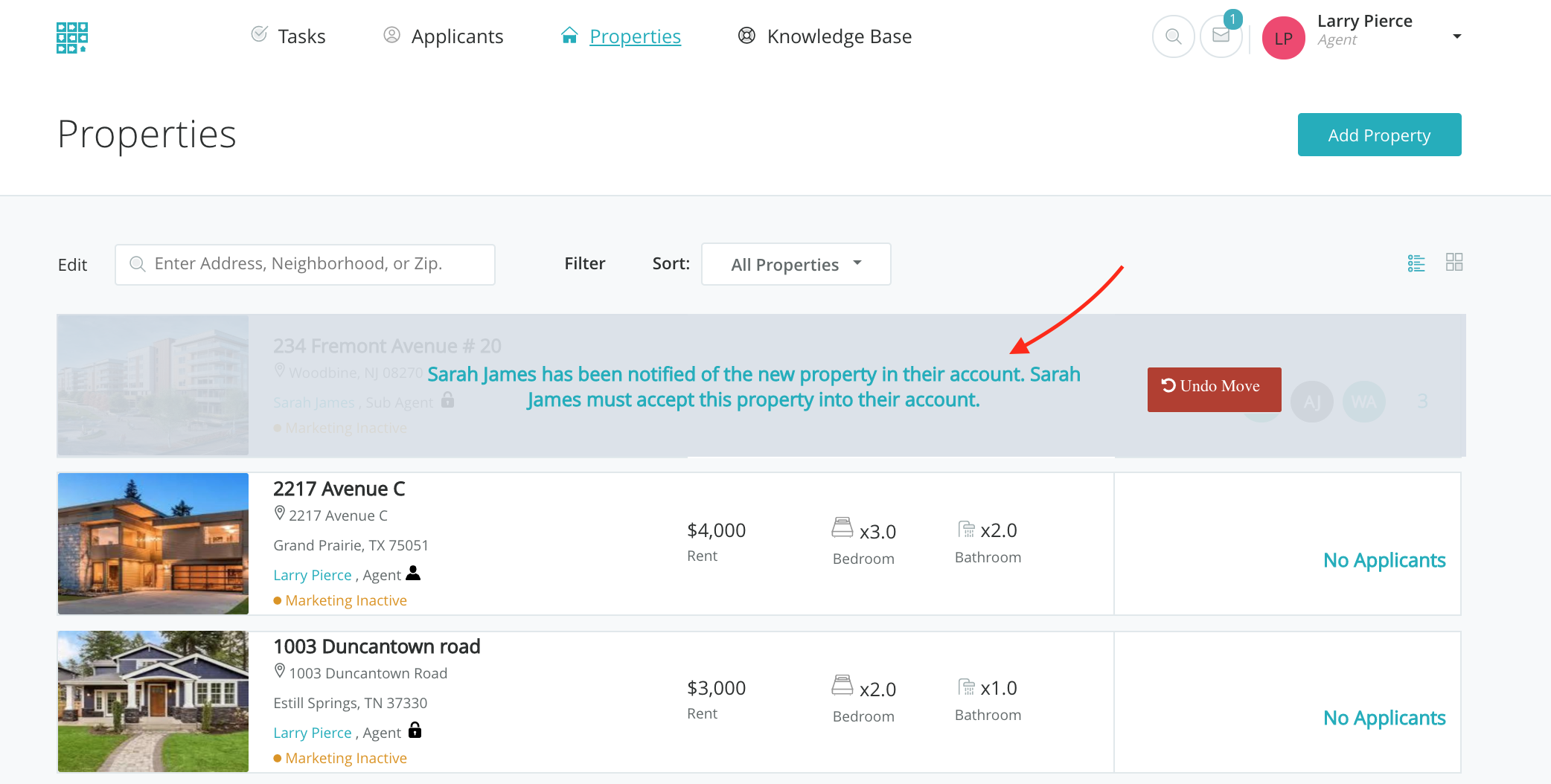Click lock icon on 1003 Duncantown road
The image size is (1551, 784).
tap(415, 730)
